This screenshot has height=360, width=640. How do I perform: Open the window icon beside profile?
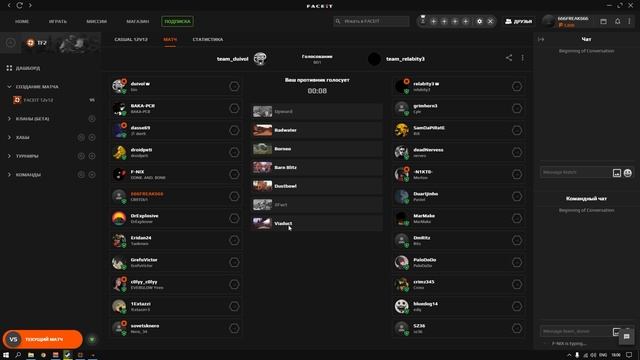(603, 21)
